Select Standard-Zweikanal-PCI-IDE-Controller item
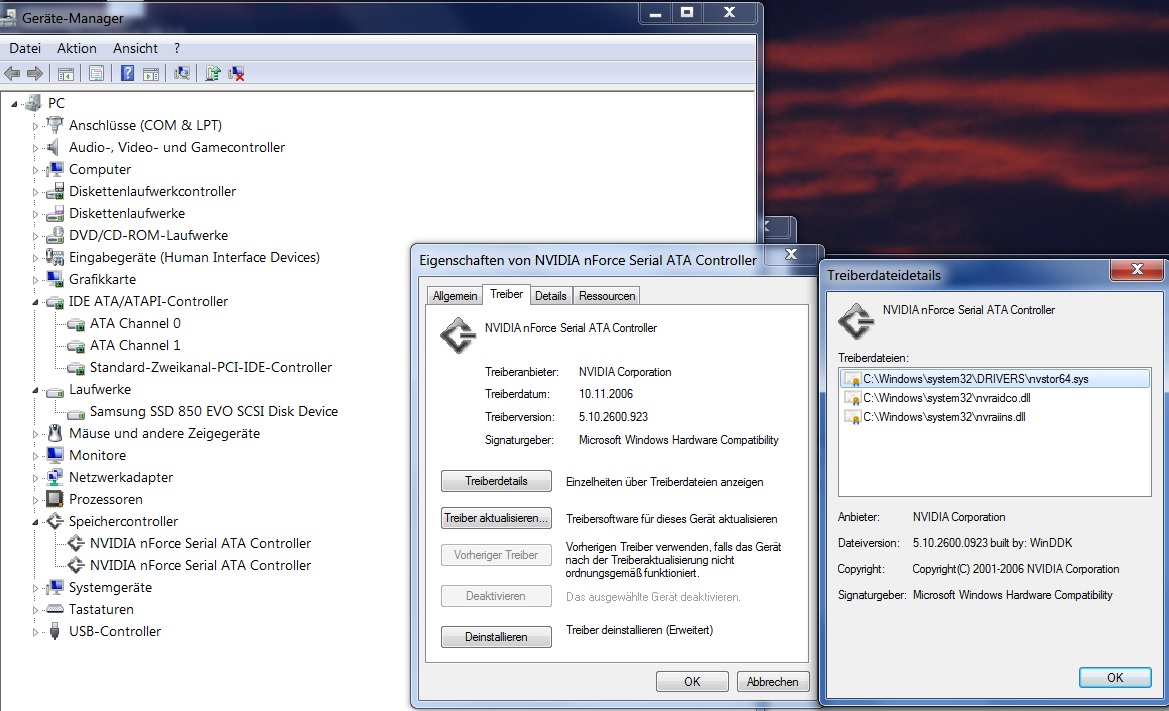 [x=211, y=367]
